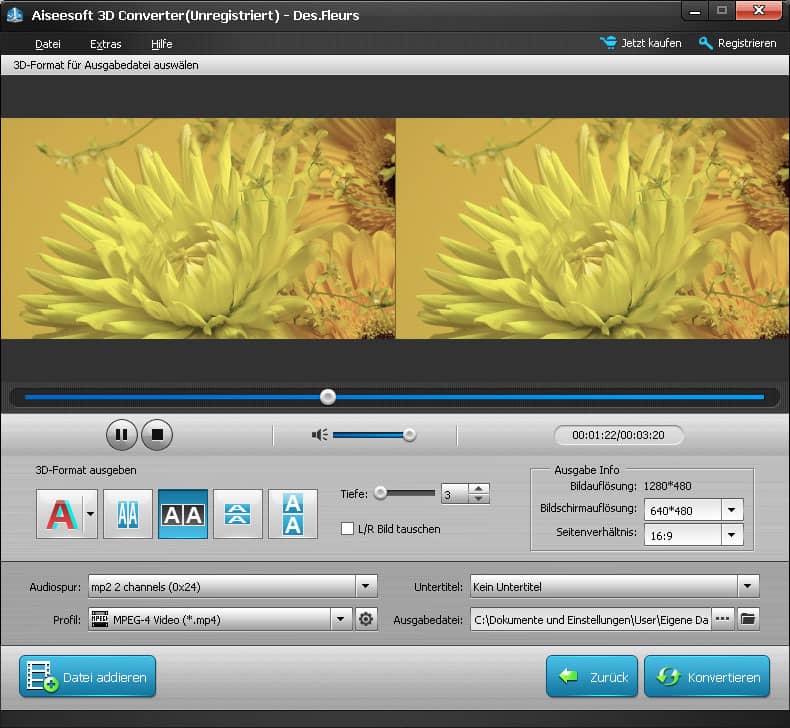Click the Zurück button
Viewport: 790px width, 728px height.
[592, 677]
